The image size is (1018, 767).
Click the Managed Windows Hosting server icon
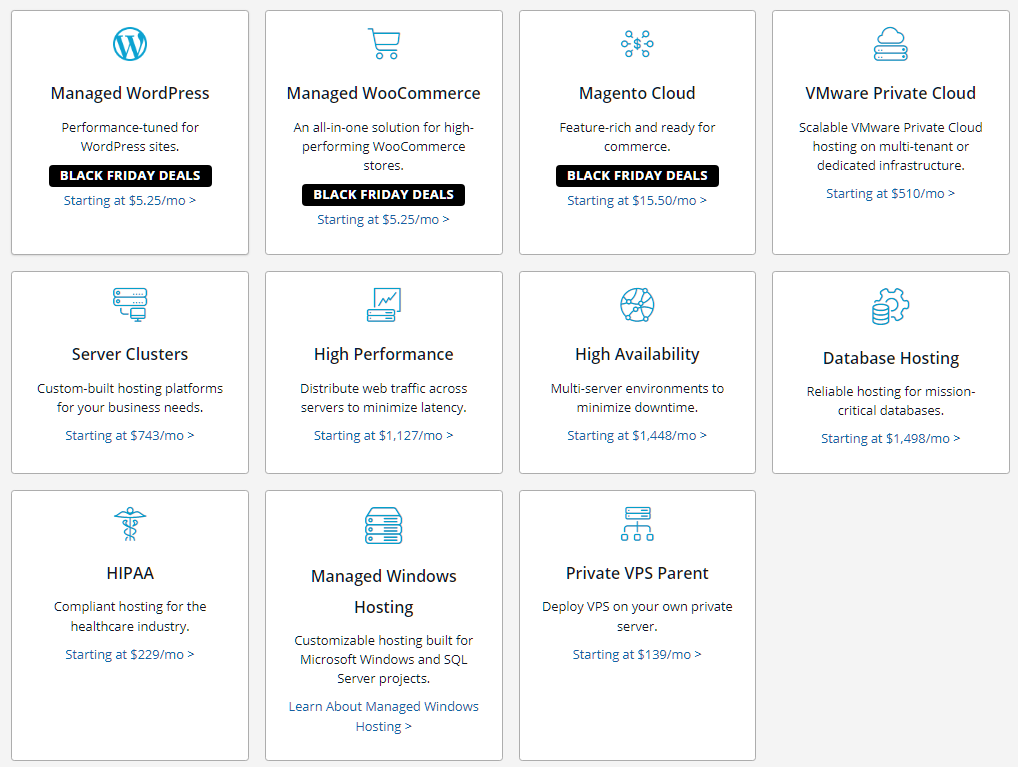pos(383,525)
